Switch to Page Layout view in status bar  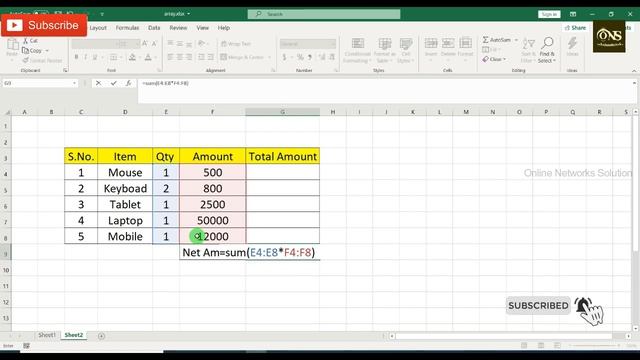click(541, 346)
